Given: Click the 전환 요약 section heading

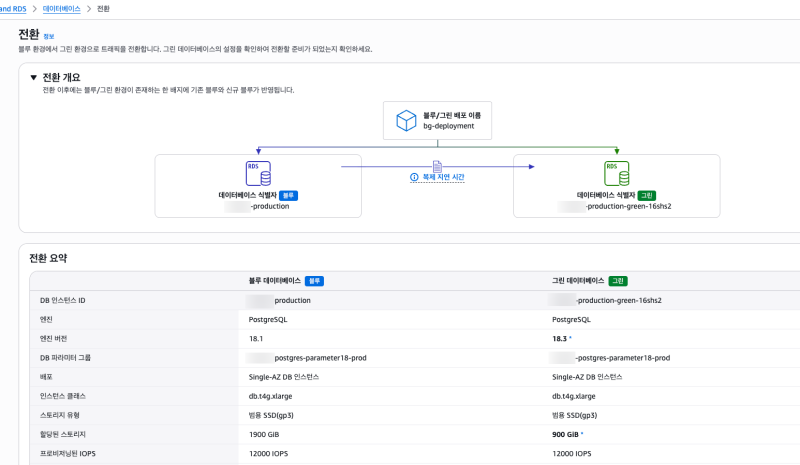Looking at the screenshot, I should point(48,258).
